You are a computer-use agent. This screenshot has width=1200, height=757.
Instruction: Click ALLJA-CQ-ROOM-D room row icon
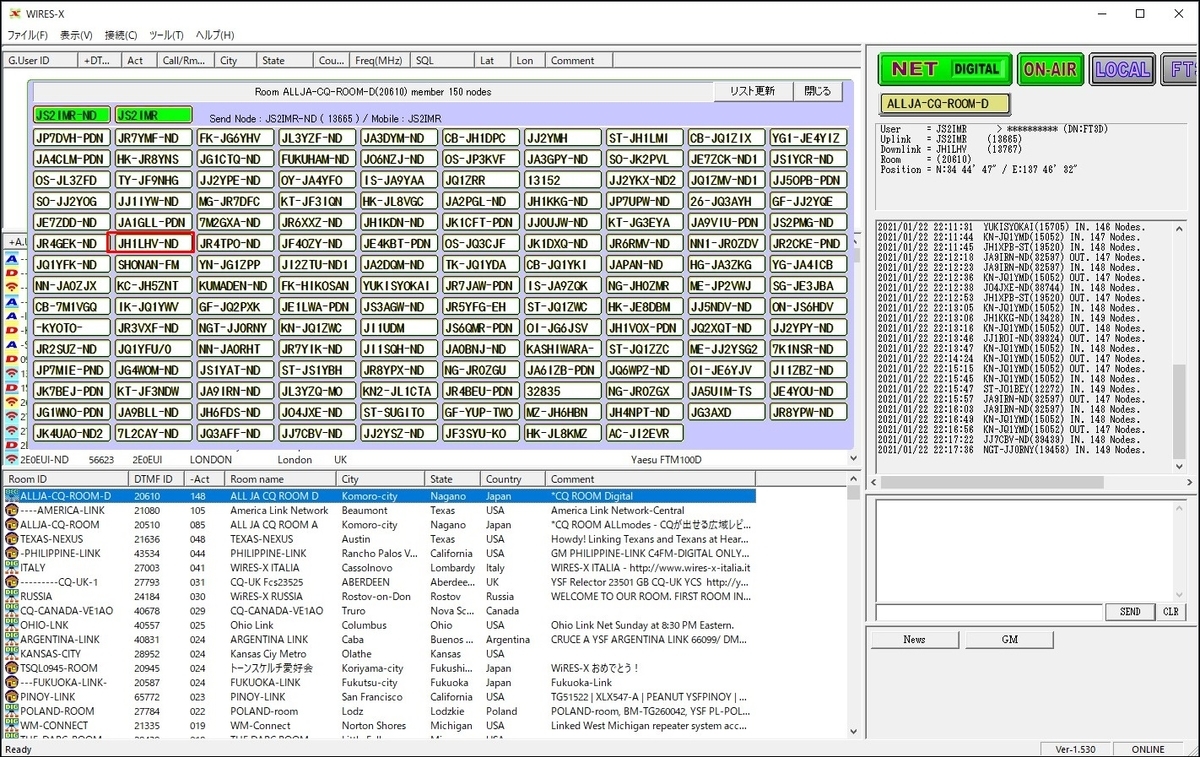11,496
